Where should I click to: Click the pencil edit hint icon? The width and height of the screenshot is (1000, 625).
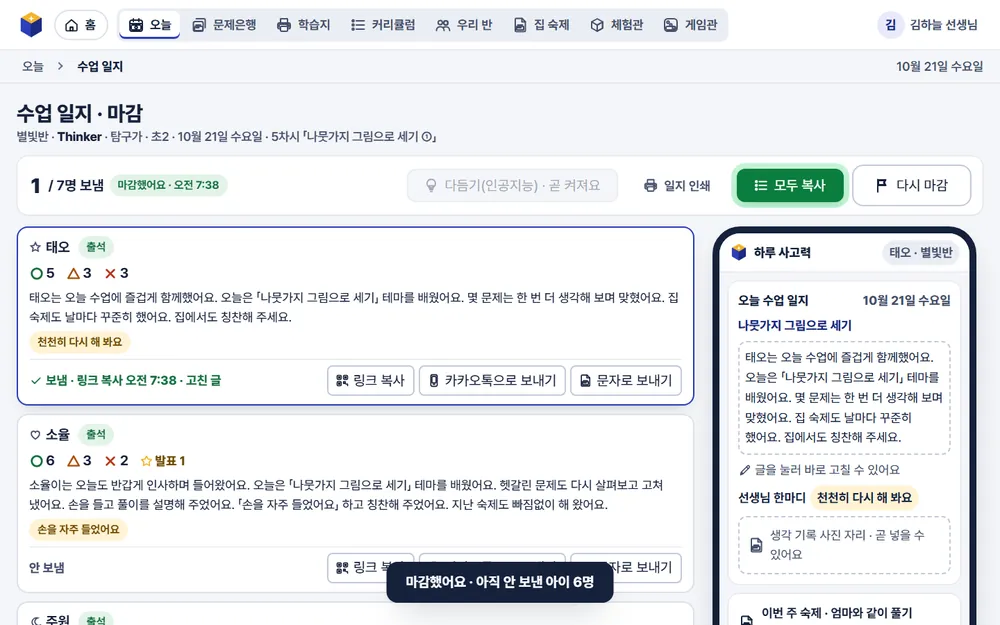pos(744,470)
